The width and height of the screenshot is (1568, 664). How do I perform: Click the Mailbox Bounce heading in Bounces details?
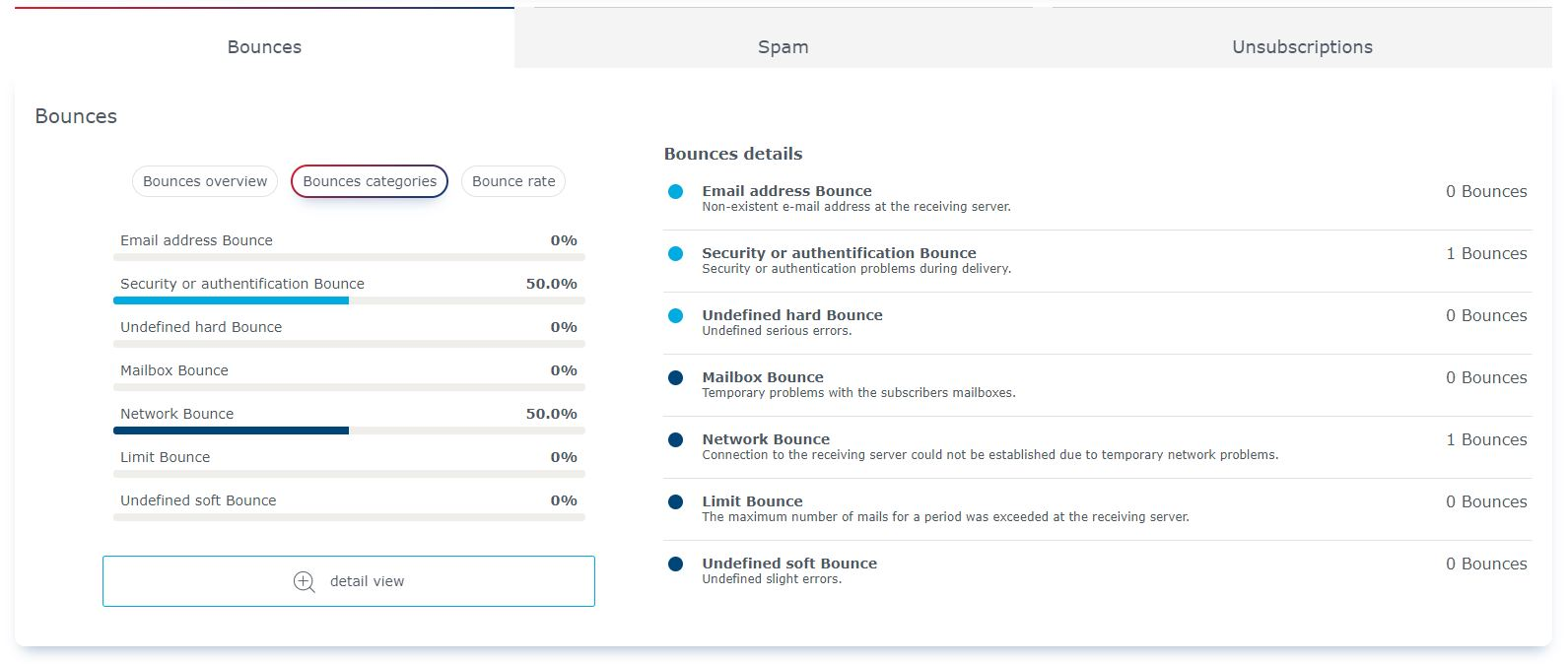[763, 377]
